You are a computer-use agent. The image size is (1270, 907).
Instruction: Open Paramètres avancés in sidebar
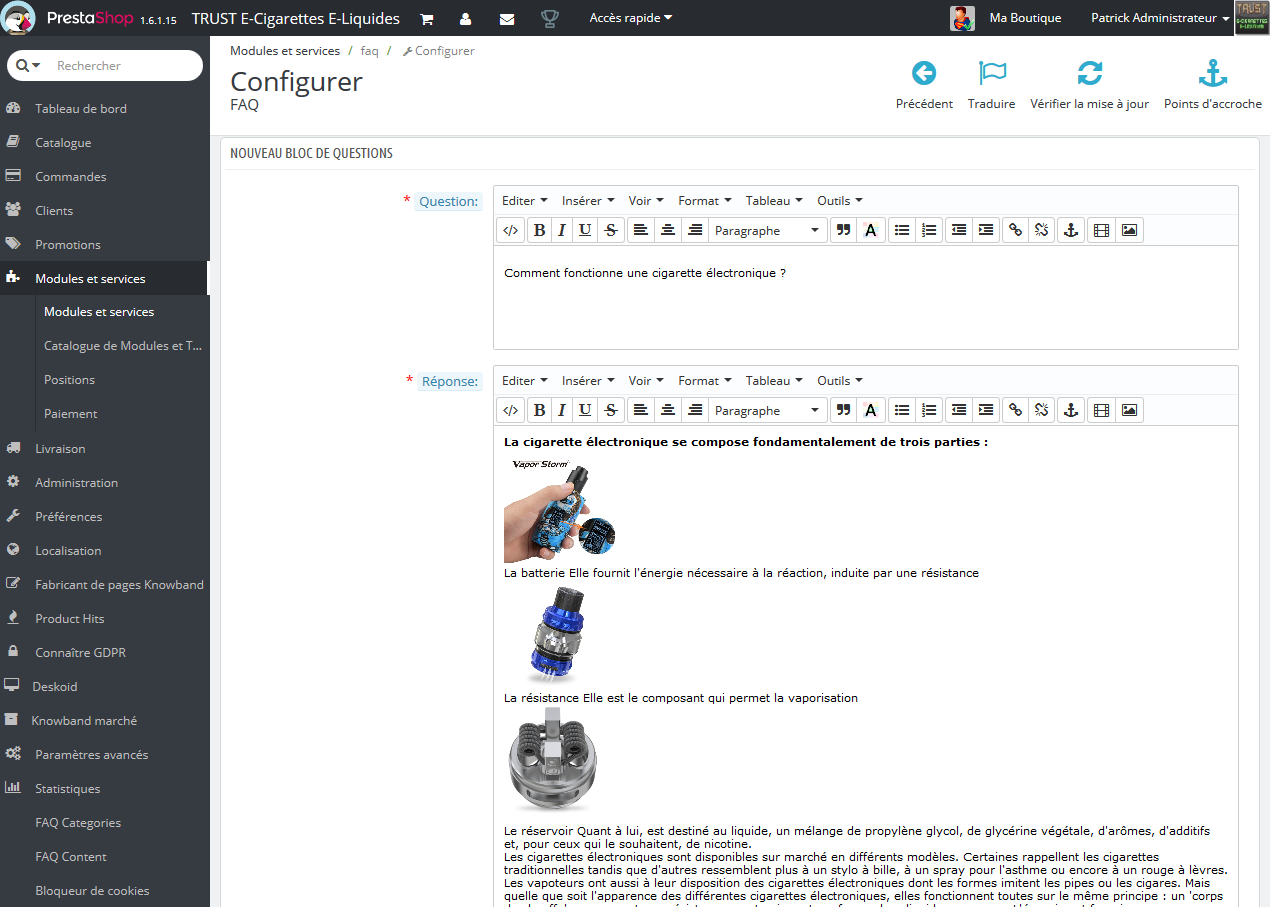coord(91,755)
